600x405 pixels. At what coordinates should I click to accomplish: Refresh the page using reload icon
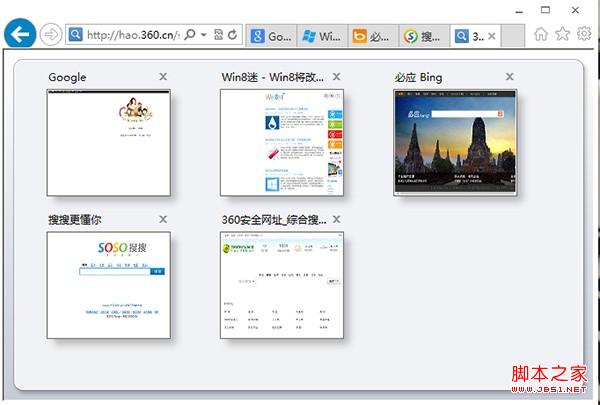click(x=232, y=35)
